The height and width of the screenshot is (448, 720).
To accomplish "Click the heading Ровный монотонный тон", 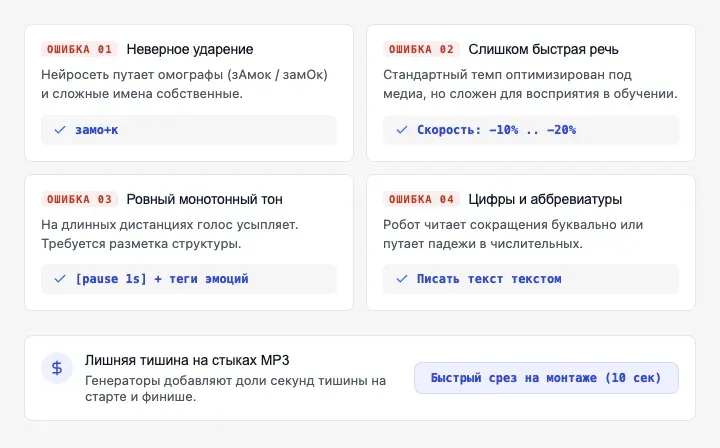I will point(204,199).
